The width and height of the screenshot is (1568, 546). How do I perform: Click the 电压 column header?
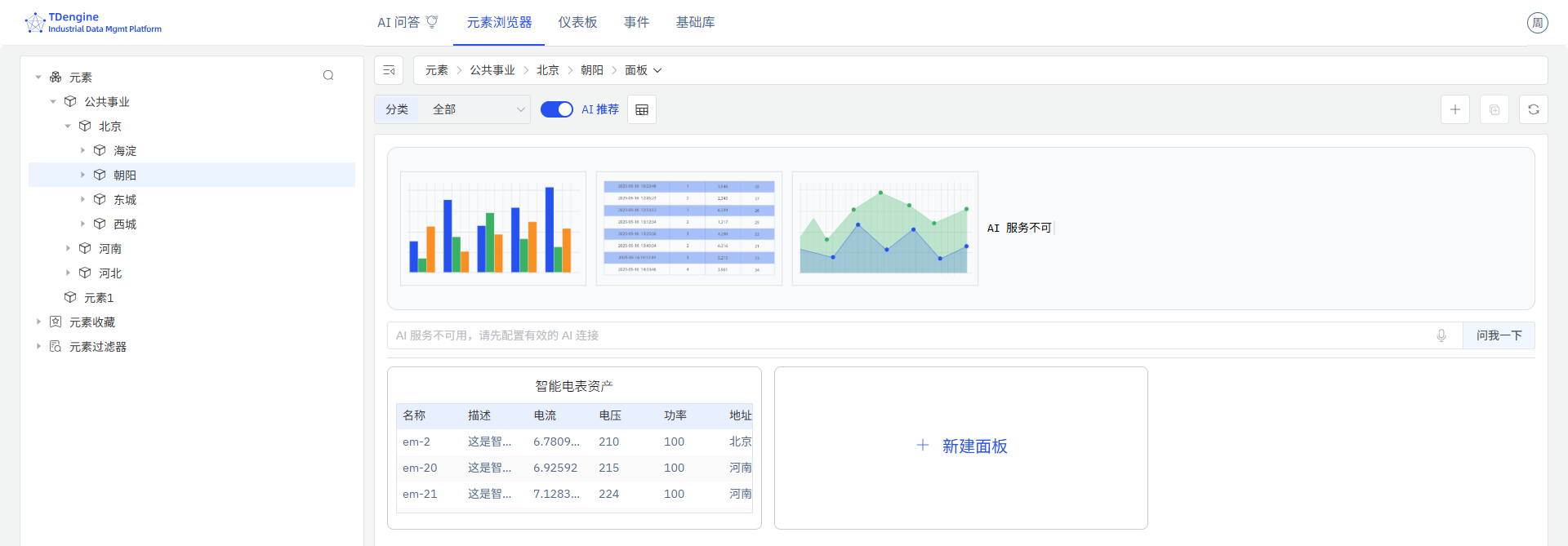click(610, 415)
